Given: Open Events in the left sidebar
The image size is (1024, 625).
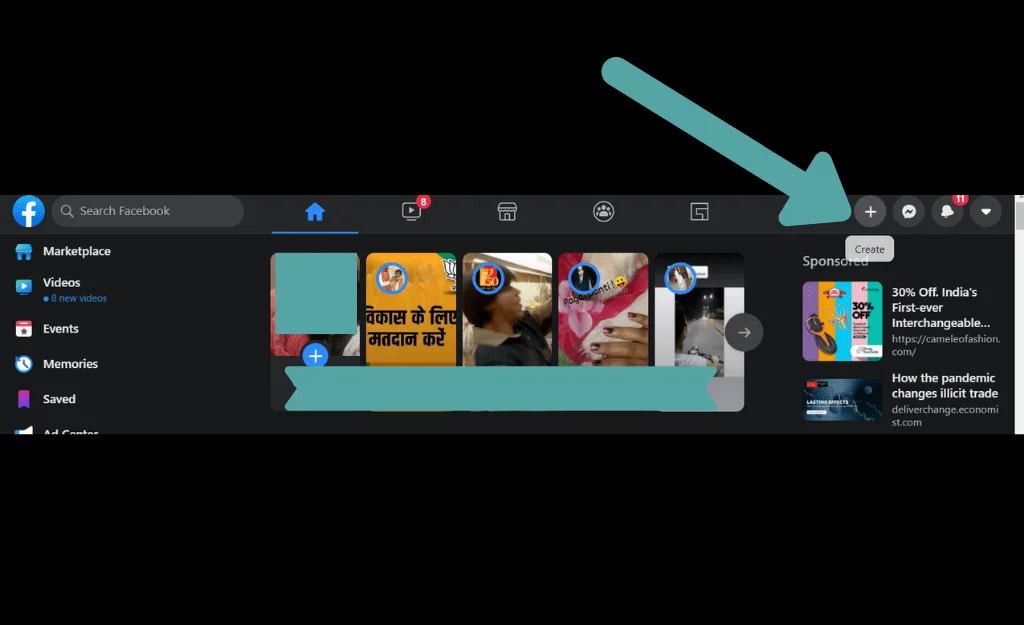Looking at the screenshot, I should pos(61,329).
